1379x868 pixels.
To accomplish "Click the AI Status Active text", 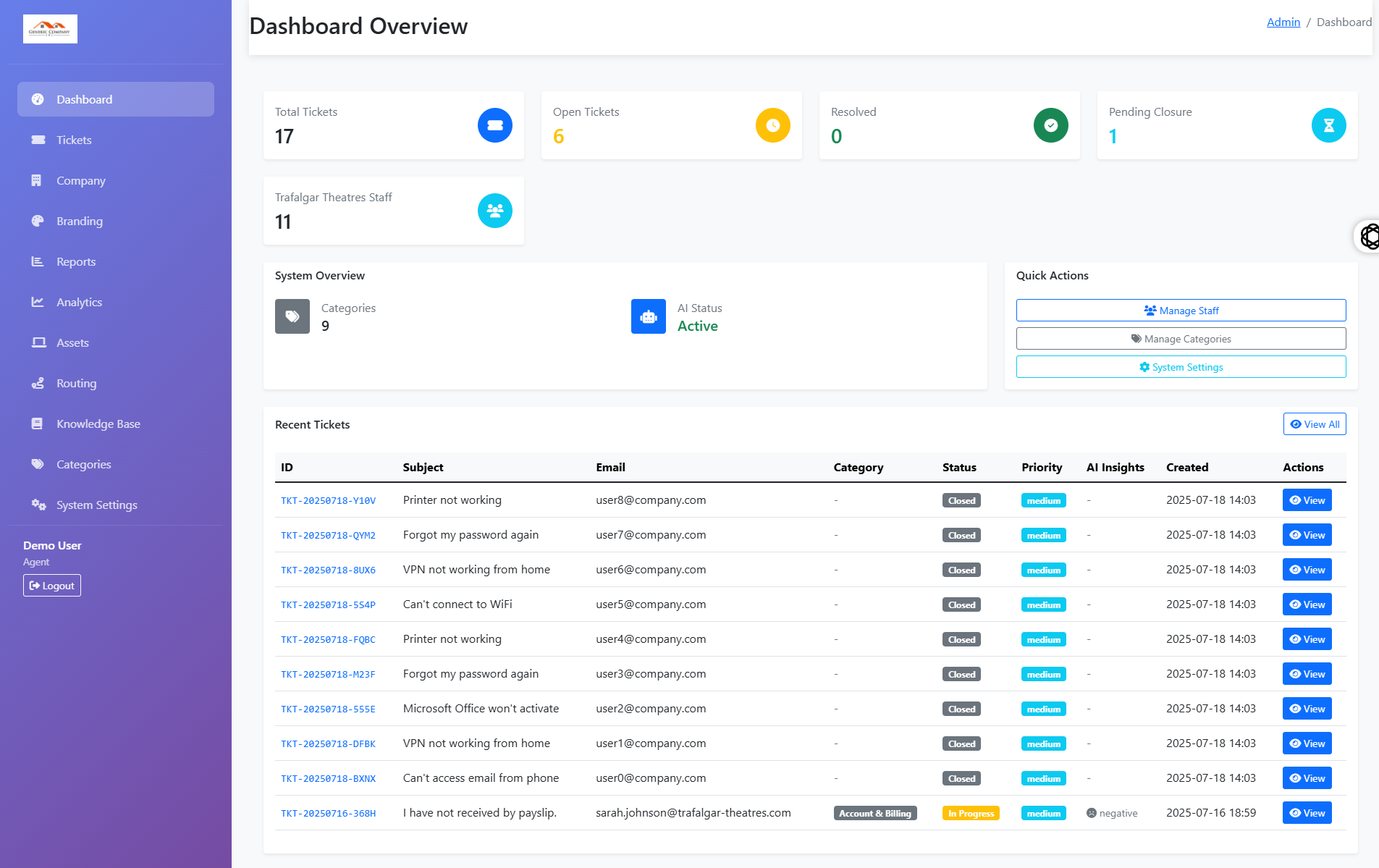I will pos(698,326).
